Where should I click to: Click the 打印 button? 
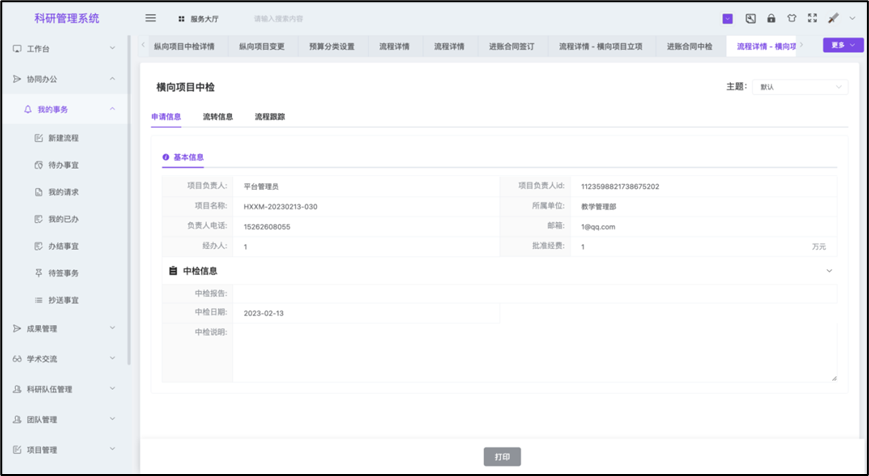(502, 457)
